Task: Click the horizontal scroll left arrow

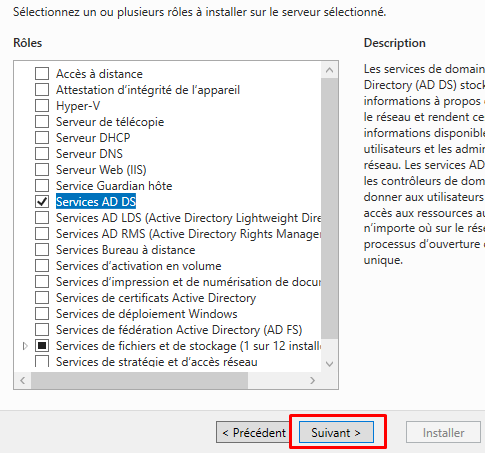Action: [x=23, y=380]
